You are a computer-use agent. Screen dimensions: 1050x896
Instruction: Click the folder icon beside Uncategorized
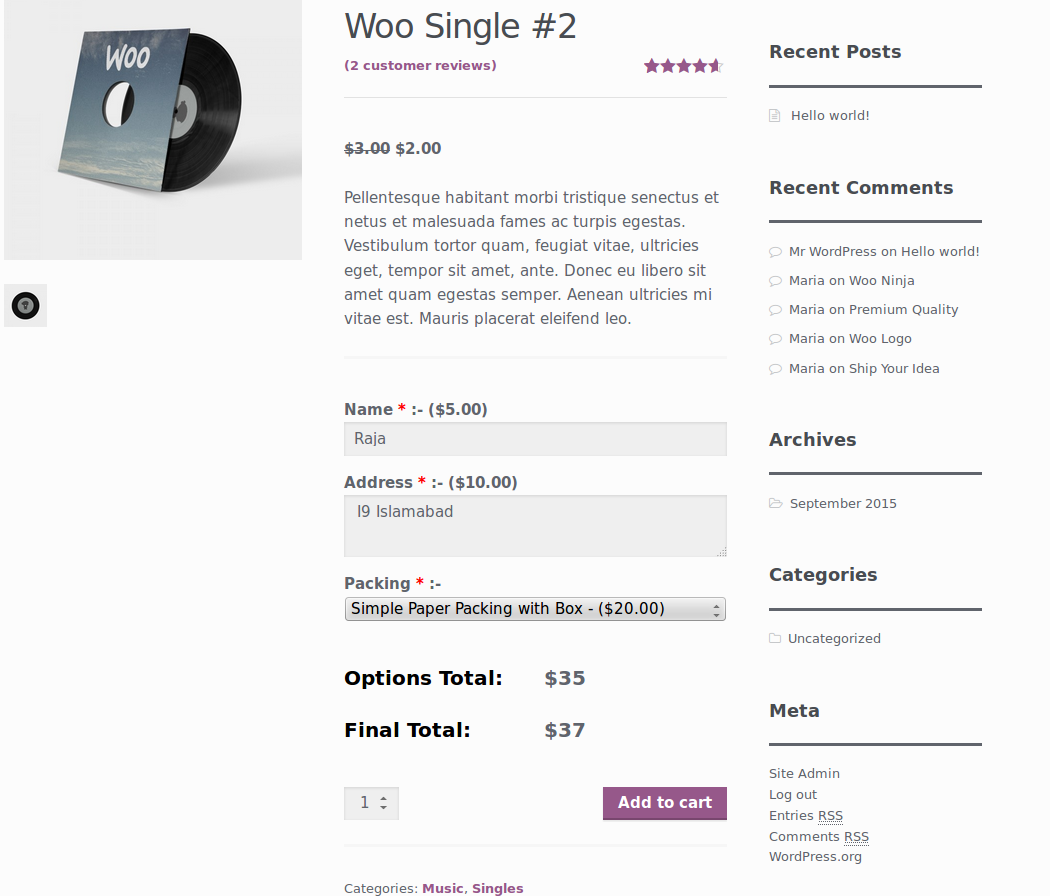point(775,639)
